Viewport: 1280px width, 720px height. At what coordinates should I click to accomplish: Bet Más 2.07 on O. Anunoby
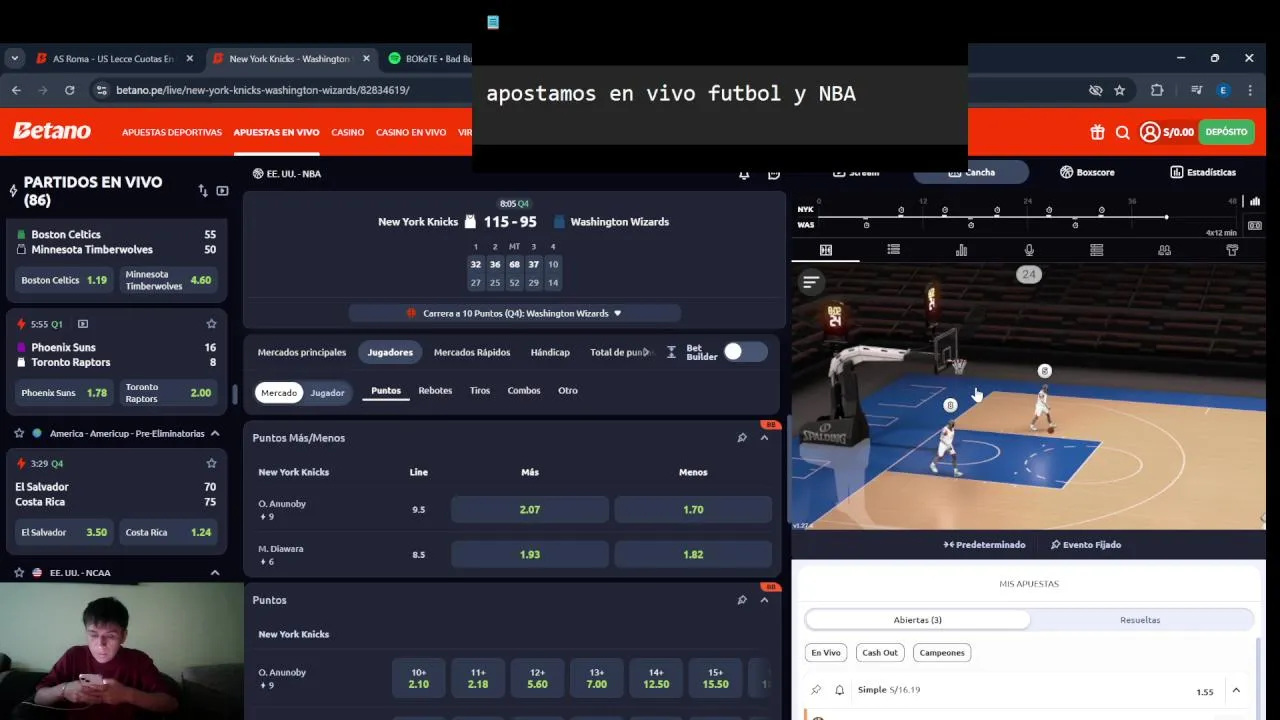530,510
